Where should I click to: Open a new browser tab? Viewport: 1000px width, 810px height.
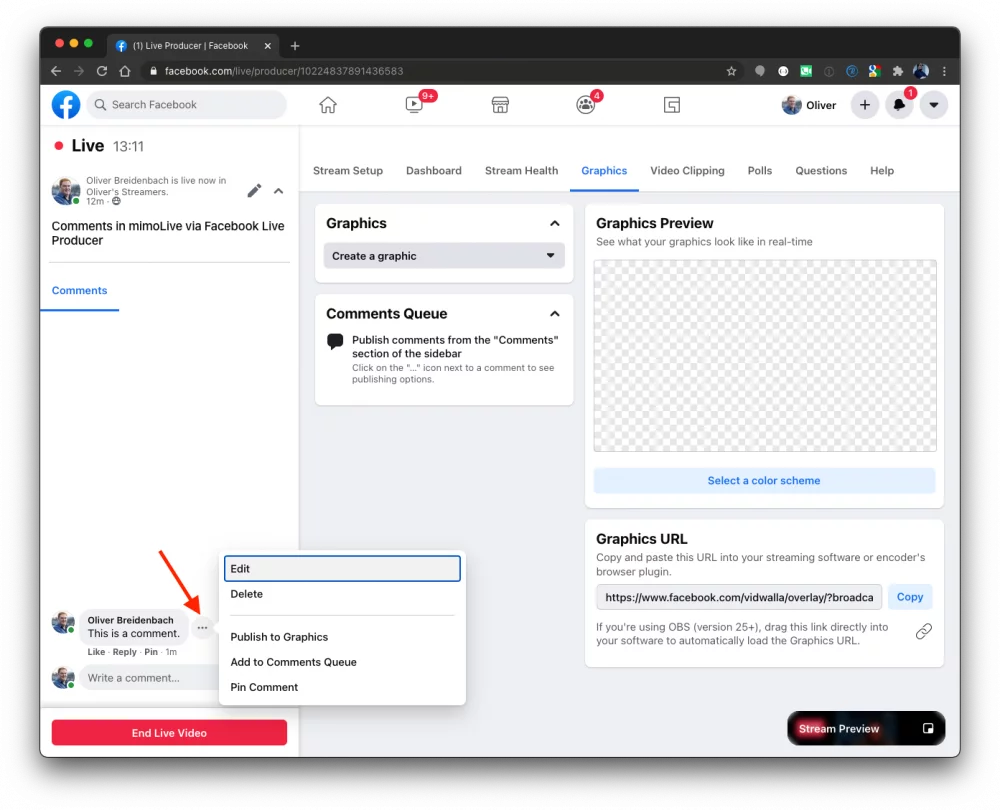[295, 46]
